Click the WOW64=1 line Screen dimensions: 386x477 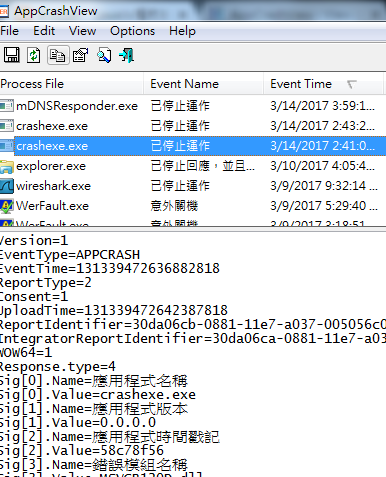pyautogui.click(x=26, y=353)
